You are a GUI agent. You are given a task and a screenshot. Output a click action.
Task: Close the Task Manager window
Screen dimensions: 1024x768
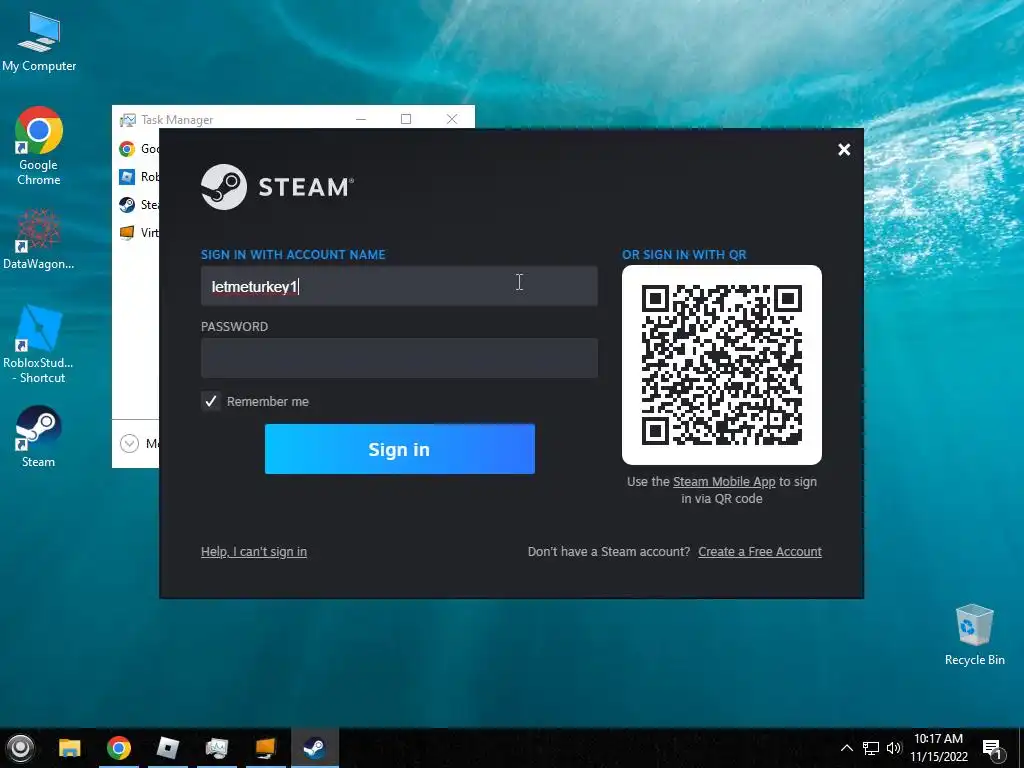click(452, 119)
